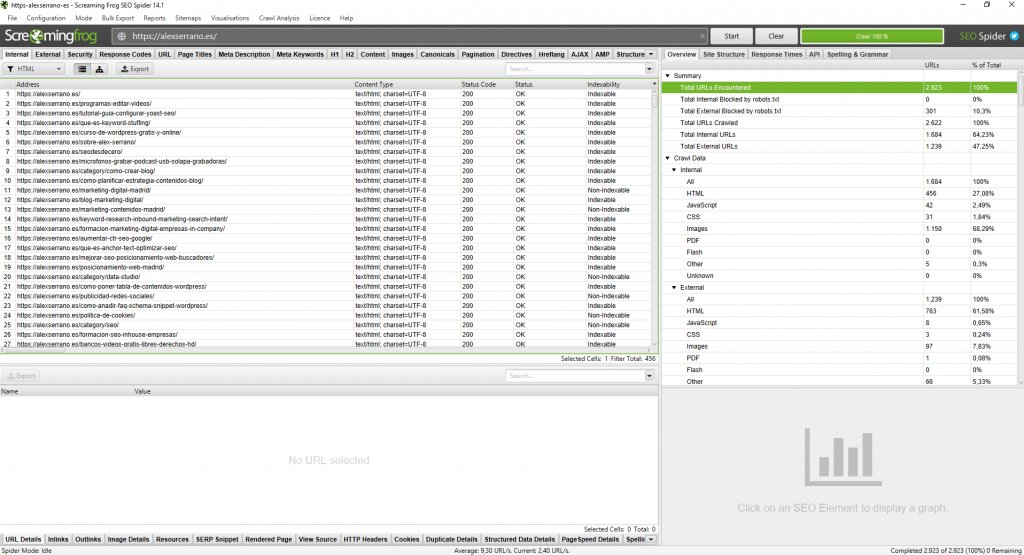The width and height of the screenshot is (1024, 555).
Task: Open the File menu
Action: pos(12,18)
